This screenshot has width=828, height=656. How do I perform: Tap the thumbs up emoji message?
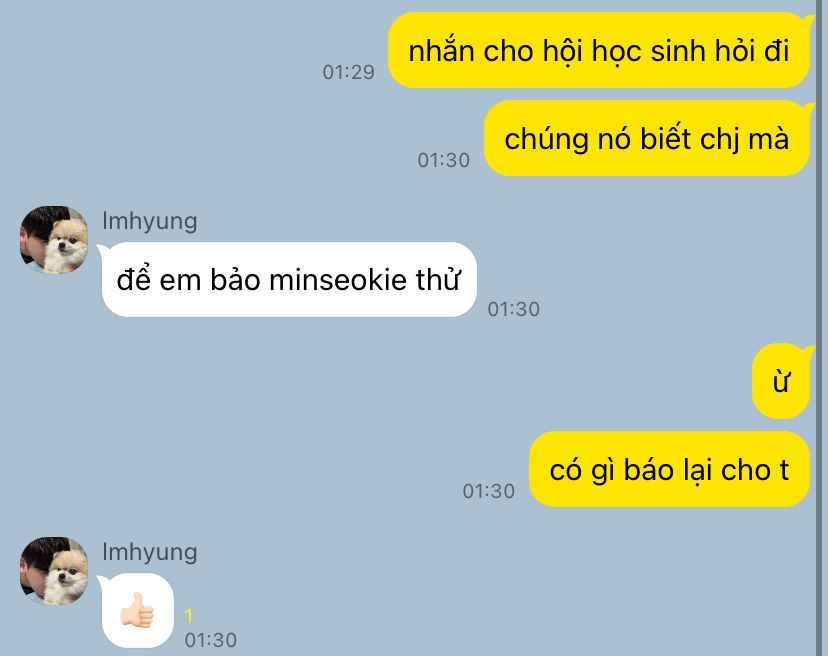click(x=137, y=610)
